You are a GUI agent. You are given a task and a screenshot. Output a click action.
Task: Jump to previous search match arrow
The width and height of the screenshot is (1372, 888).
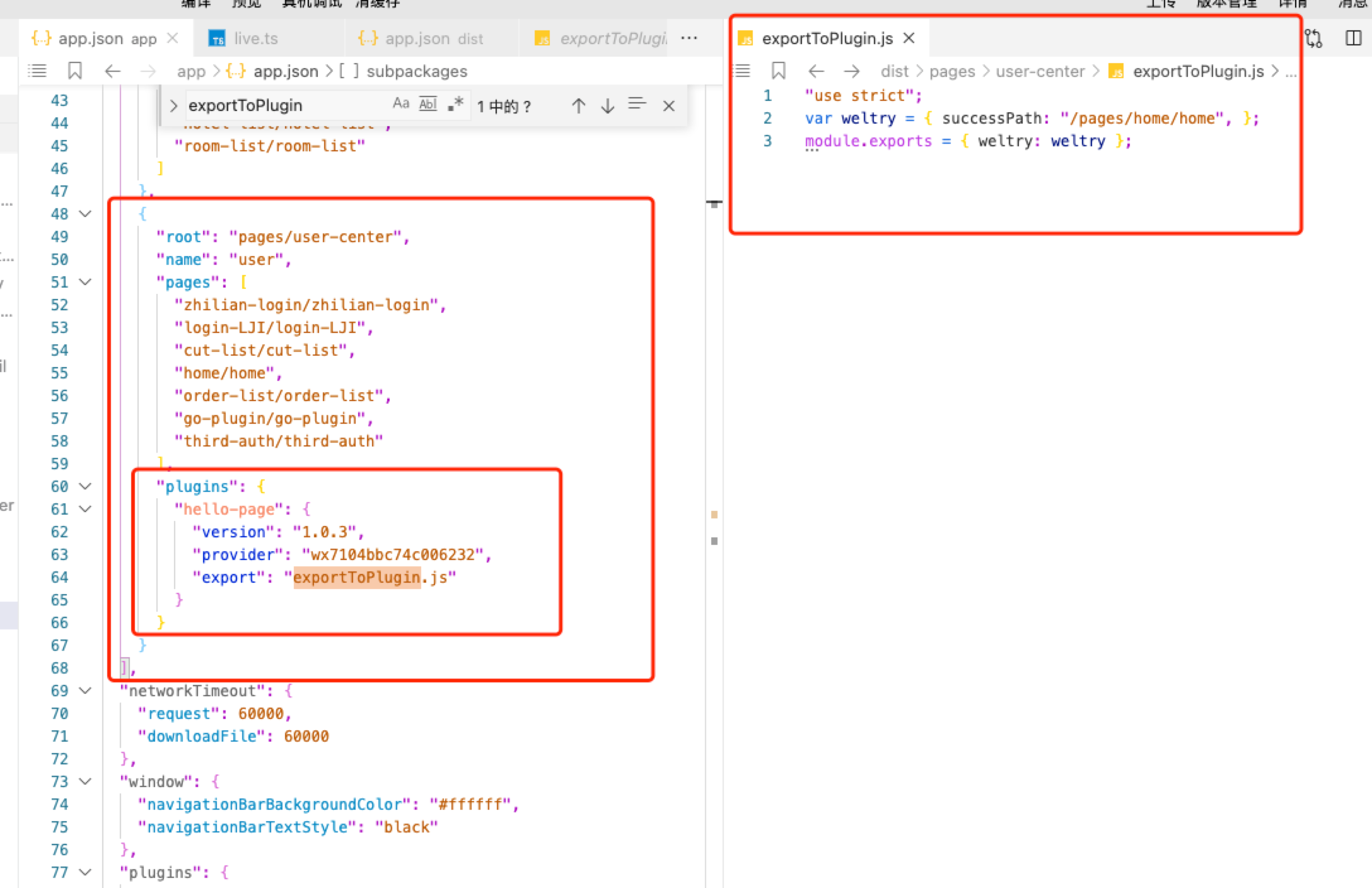[x=578, y=105]
